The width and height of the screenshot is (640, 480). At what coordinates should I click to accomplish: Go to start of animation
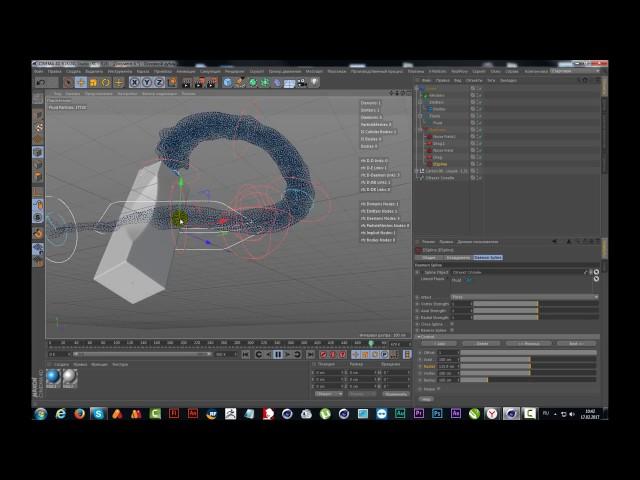246,355
